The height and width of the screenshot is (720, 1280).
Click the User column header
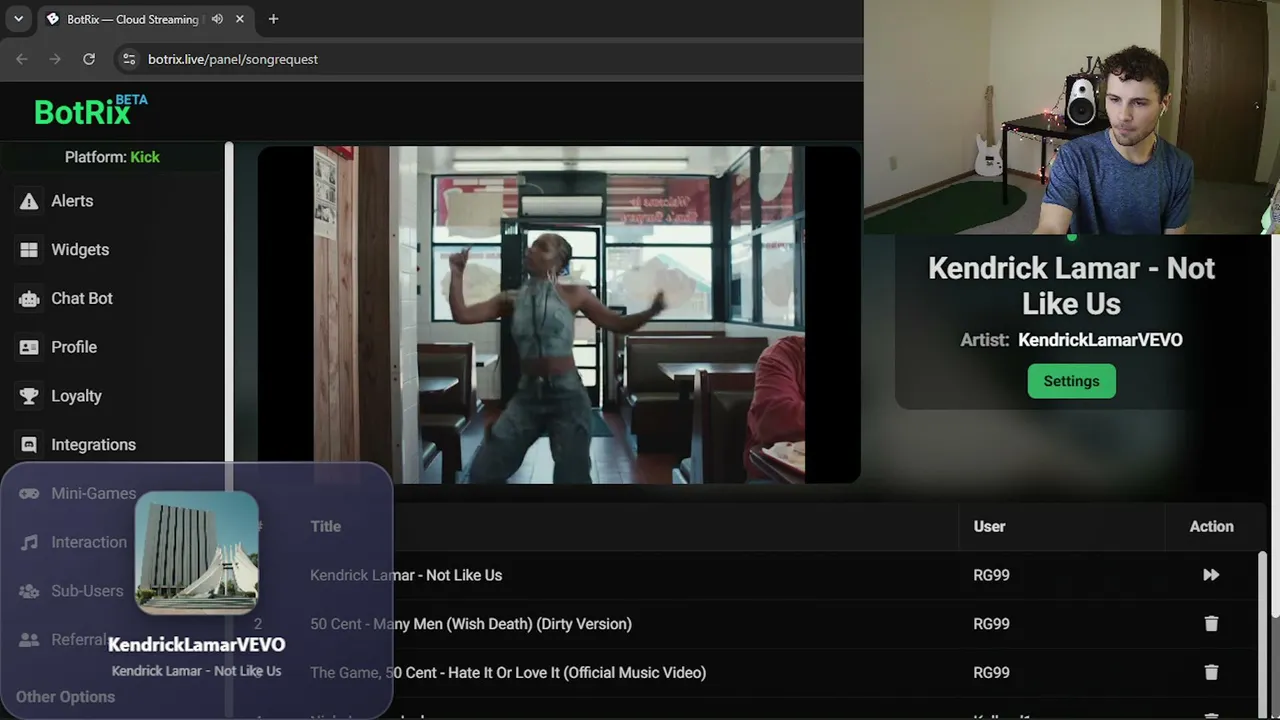tap(989, 526)
